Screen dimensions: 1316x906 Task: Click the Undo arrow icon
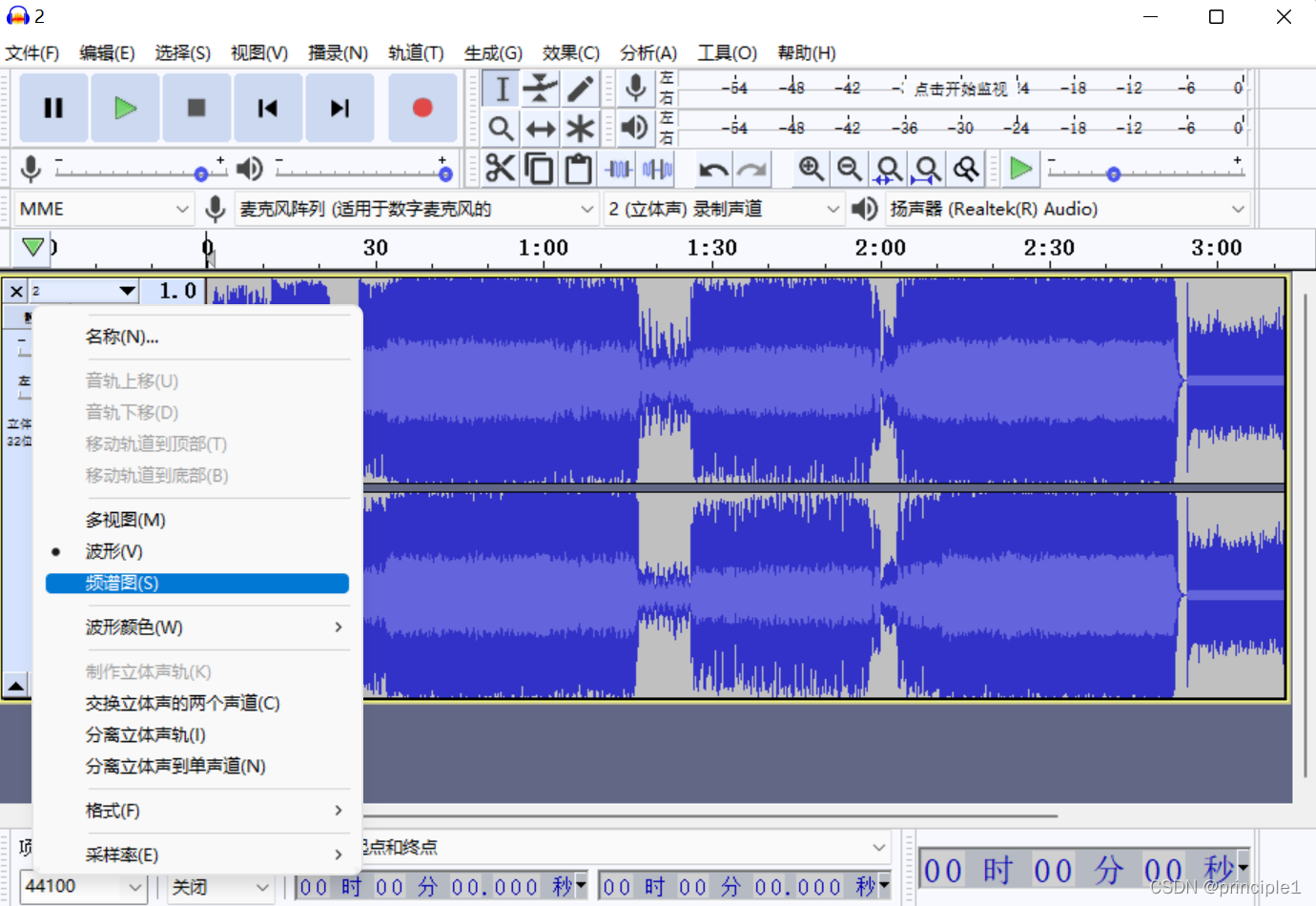point(713,170)
